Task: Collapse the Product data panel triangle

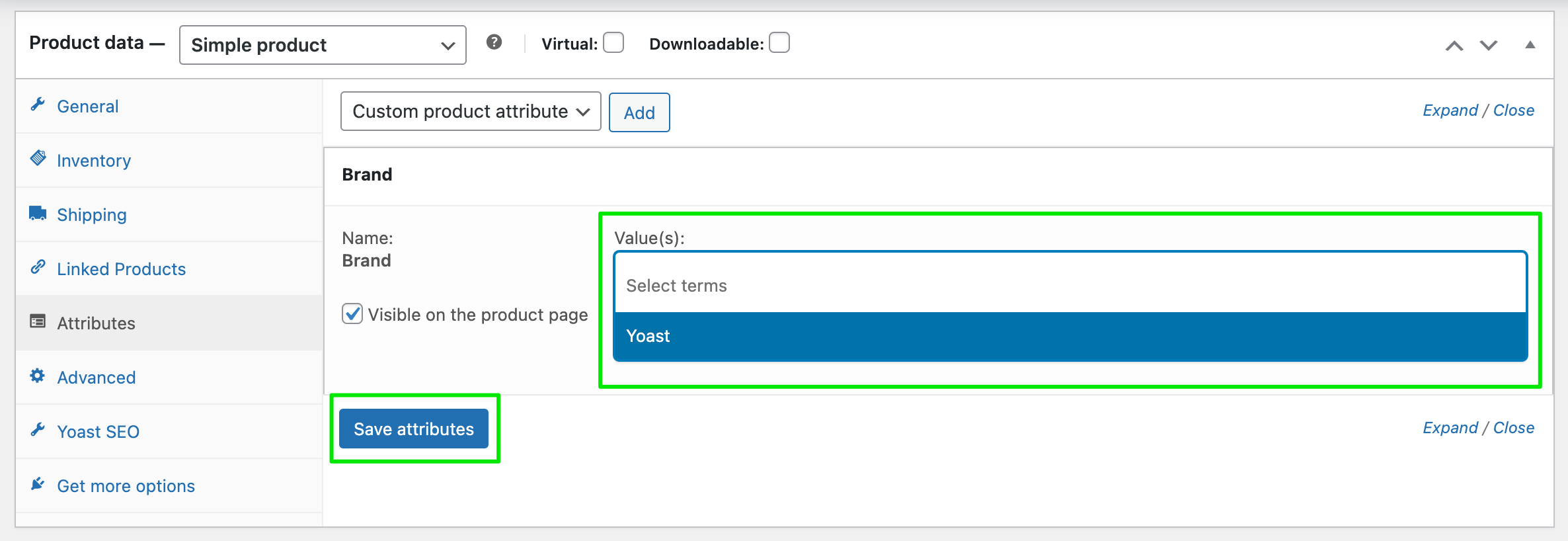Action: click(1530, 45)
